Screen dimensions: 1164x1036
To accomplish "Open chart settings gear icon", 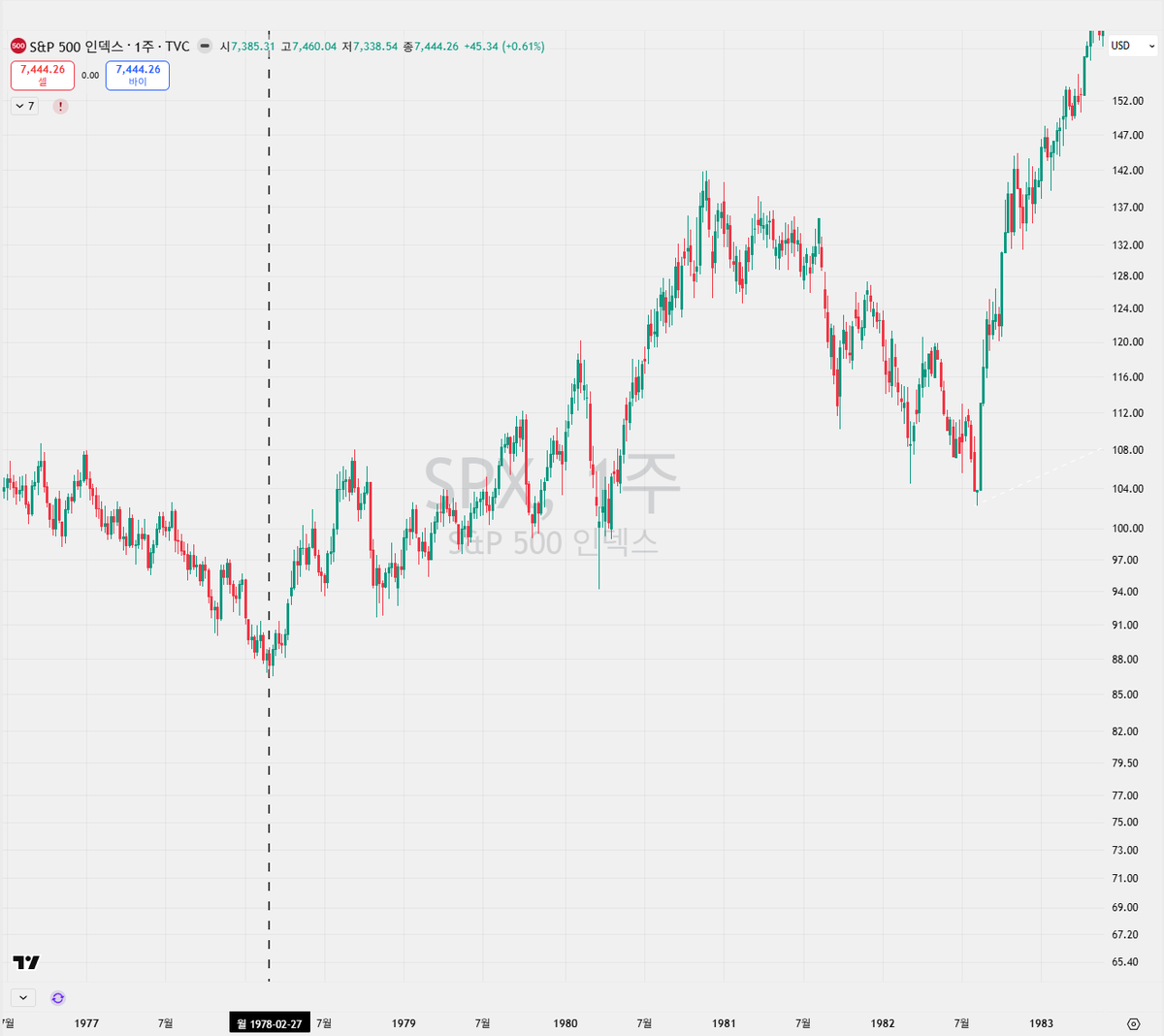I will click(x=1133, y=1023).
